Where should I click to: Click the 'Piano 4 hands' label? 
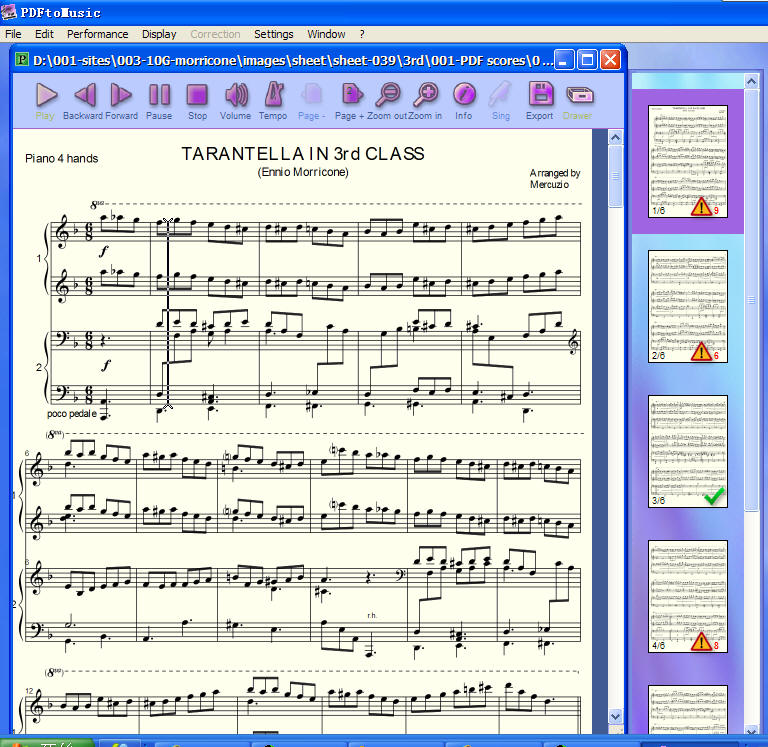pyautogui.click(x=61, y=159)
